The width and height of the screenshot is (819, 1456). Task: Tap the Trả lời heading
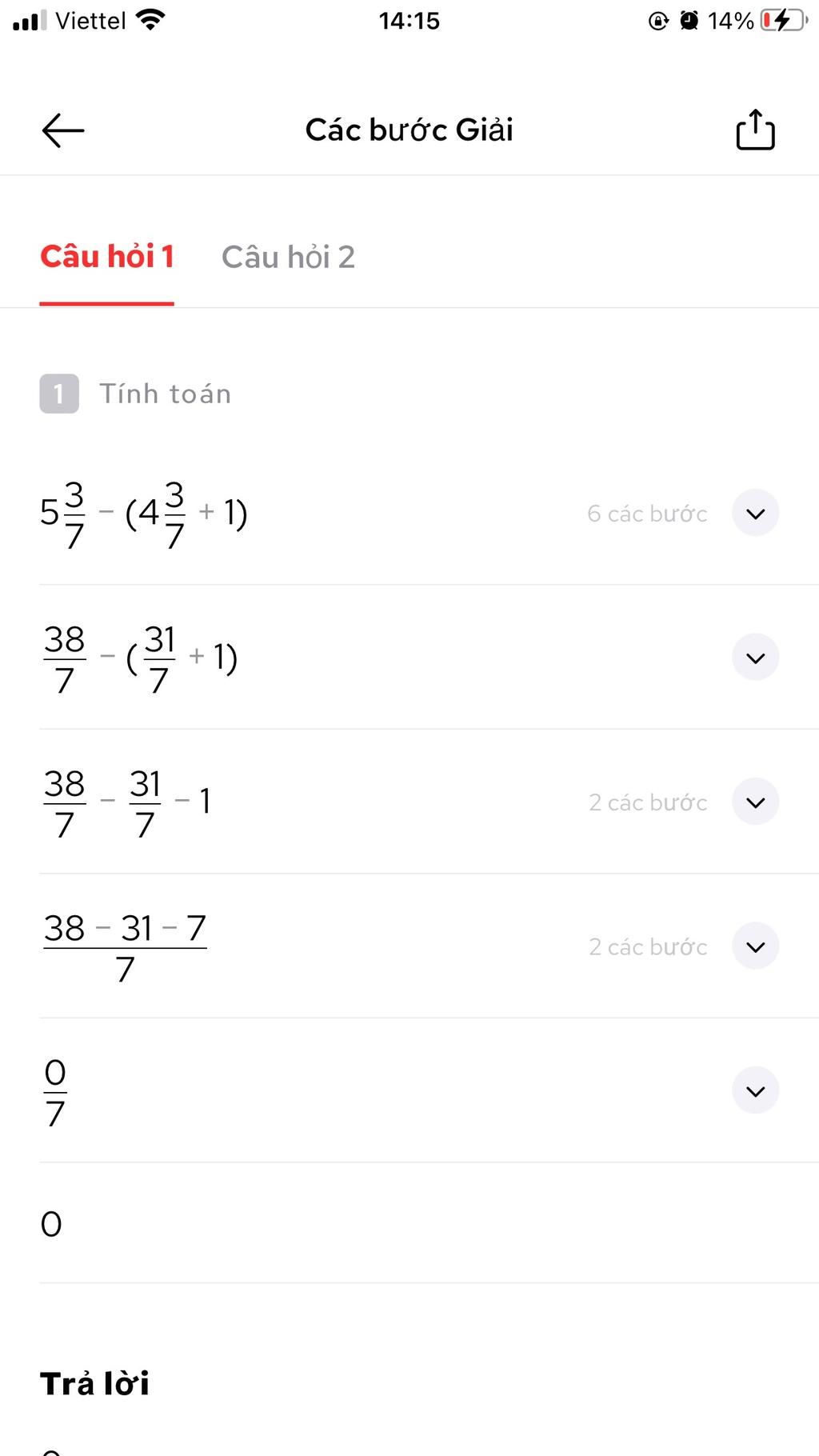click(x=94, y=1383)
